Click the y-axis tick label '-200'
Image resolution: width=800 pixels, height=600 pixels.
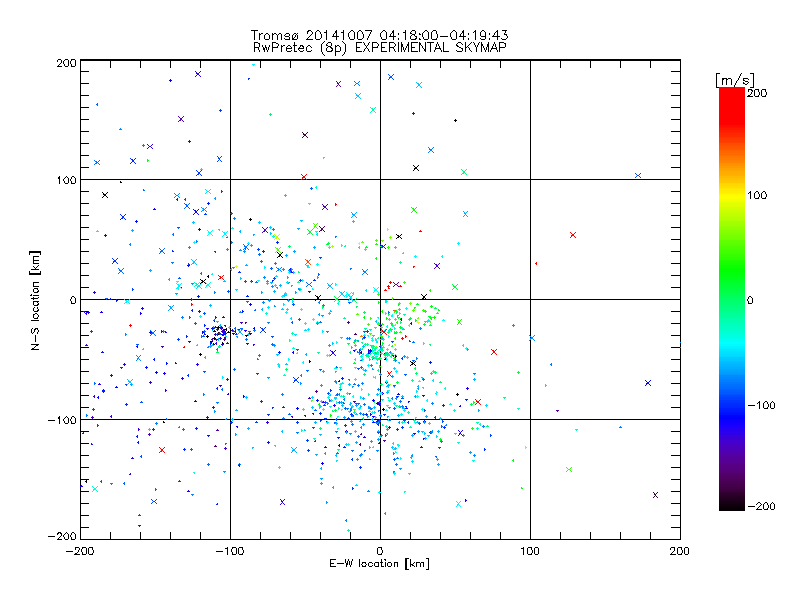point(62,536)
